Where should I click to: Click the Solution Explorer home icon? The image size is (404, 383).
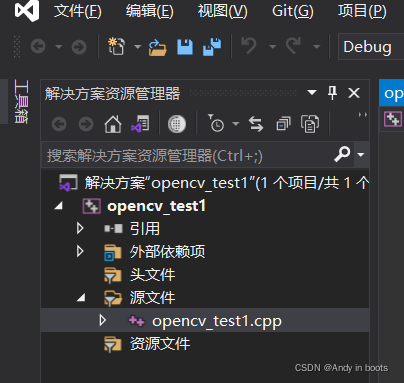pos(113,124)
